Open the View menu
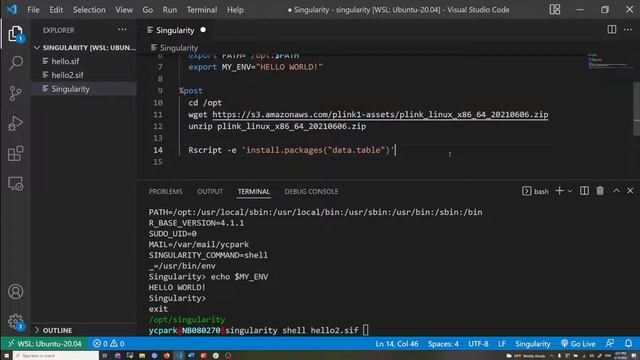 pyautogui.click(x=124, y=9)
